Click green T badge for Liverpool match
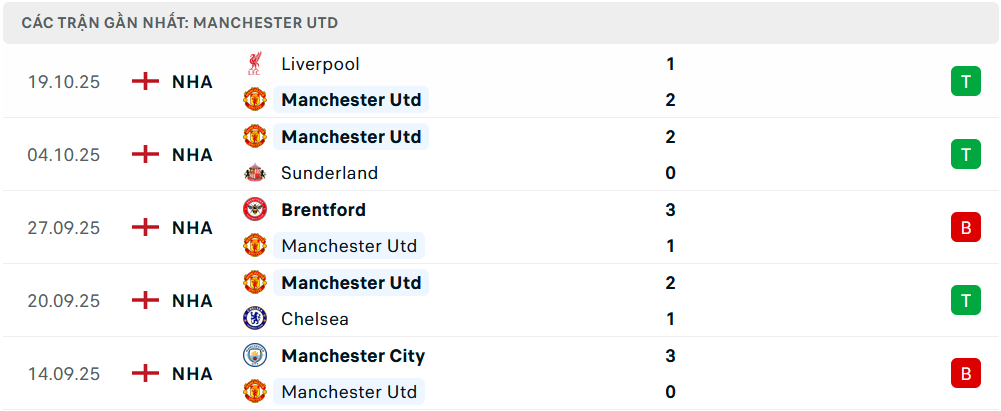Viewport: 1001px width, 411px height. click(965, 82)
